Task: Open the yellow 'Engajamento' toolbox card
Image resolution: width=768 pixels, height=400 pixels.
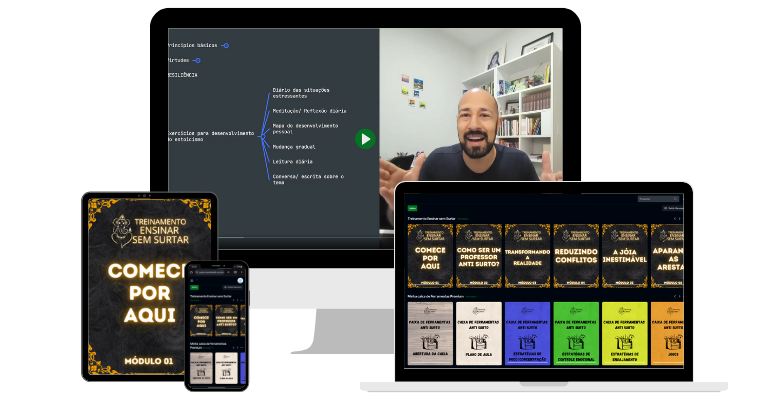Action: [x=625, y=333]
